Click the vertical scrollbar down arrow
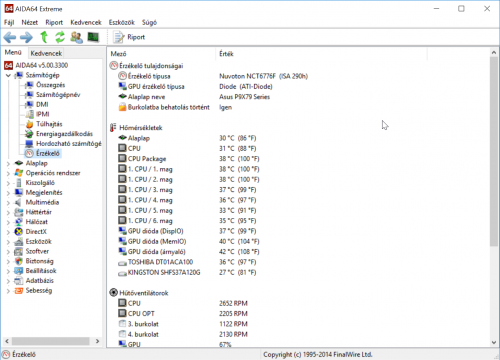500x360 pixels. click(494, 342)
